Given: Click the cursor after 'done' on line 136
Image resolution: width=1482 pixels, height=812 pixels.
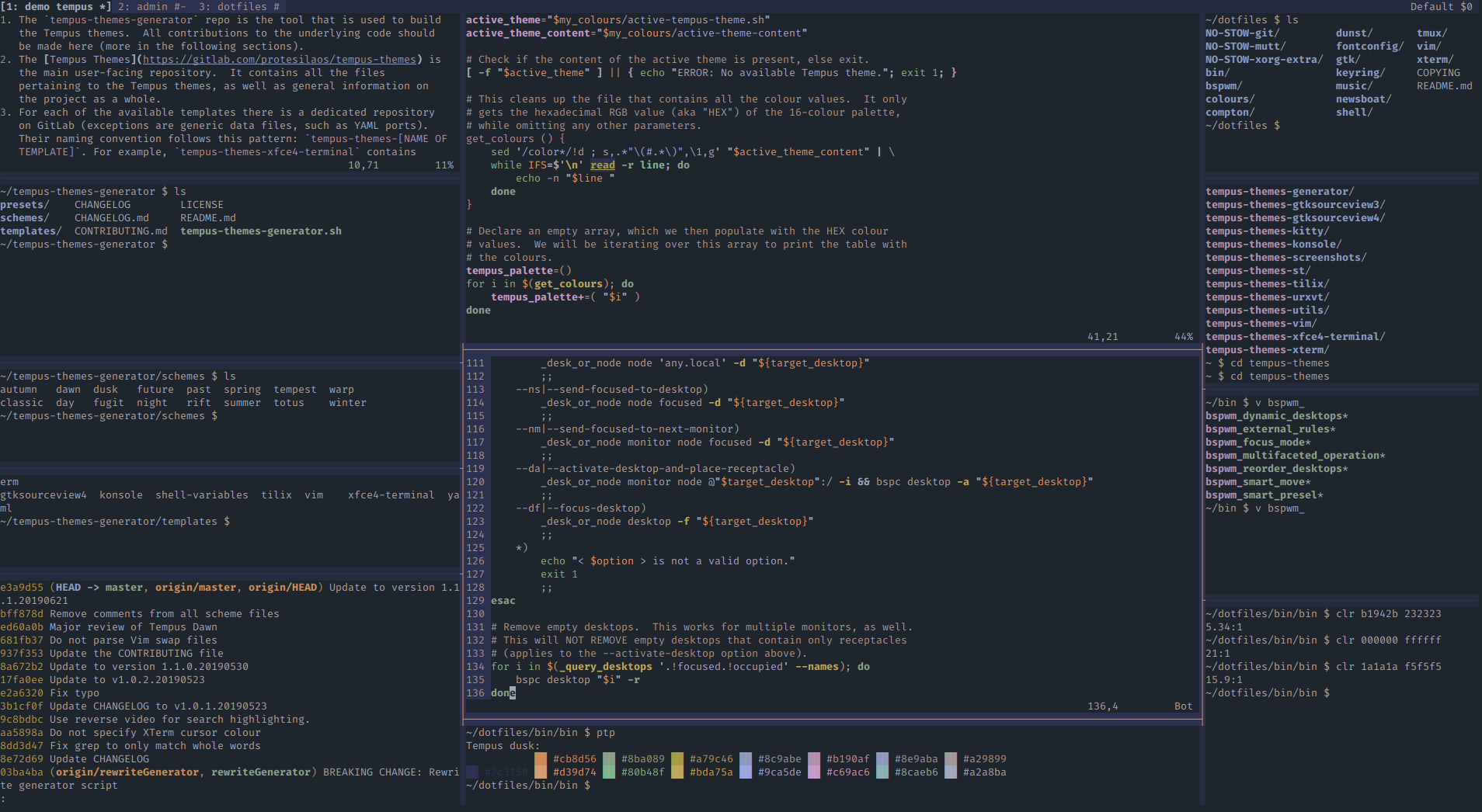Looking at the screenshot, I should click(x=513, y=692).
